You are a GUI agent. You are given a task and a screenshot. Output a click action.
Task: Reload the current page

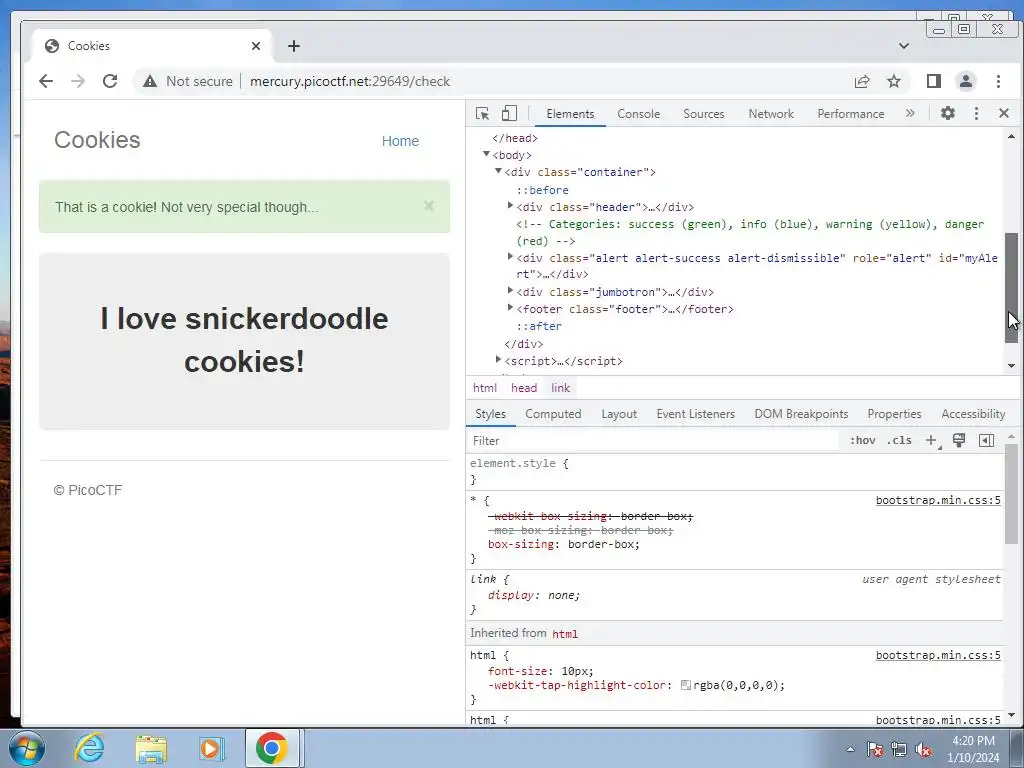click(110, 81)
